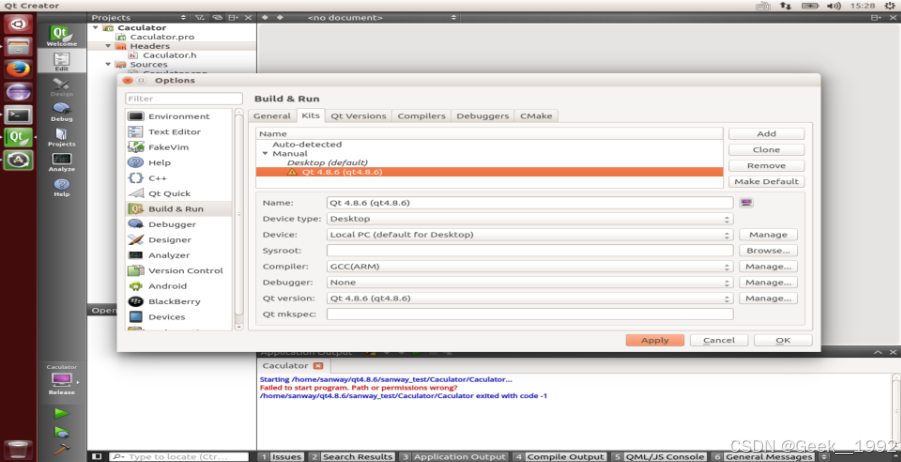
Task: Click in the Options Filter field
Action: [x=183, y=98]
